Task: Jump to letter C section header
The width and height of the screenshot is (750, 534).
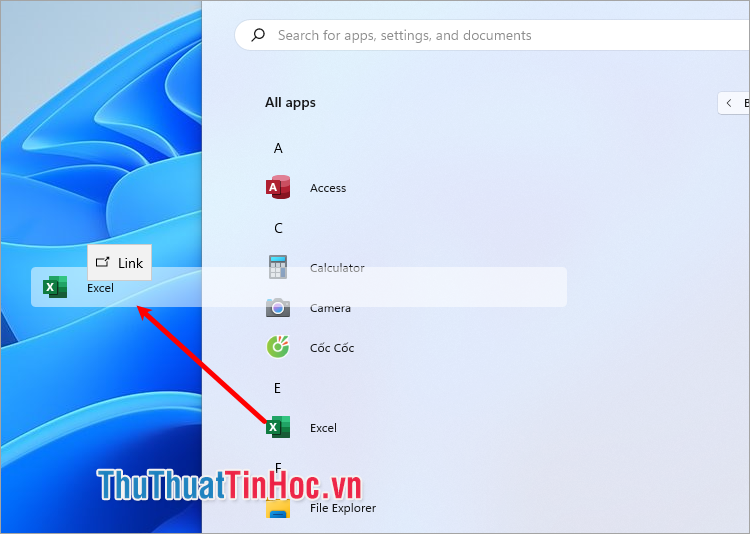Action: point(278,228)
